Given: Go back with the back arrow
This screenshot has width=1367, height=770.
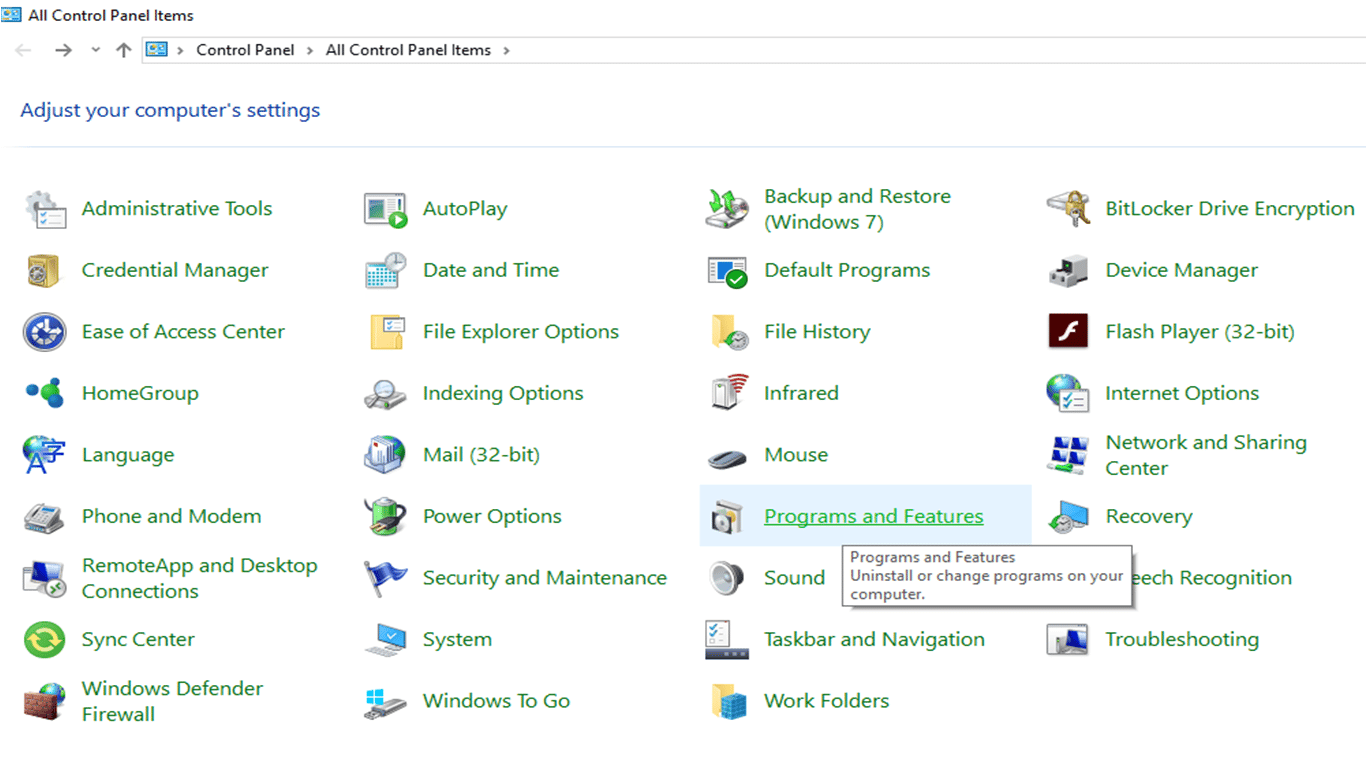Looking at the screenshot, I should [x=23, y=50].
